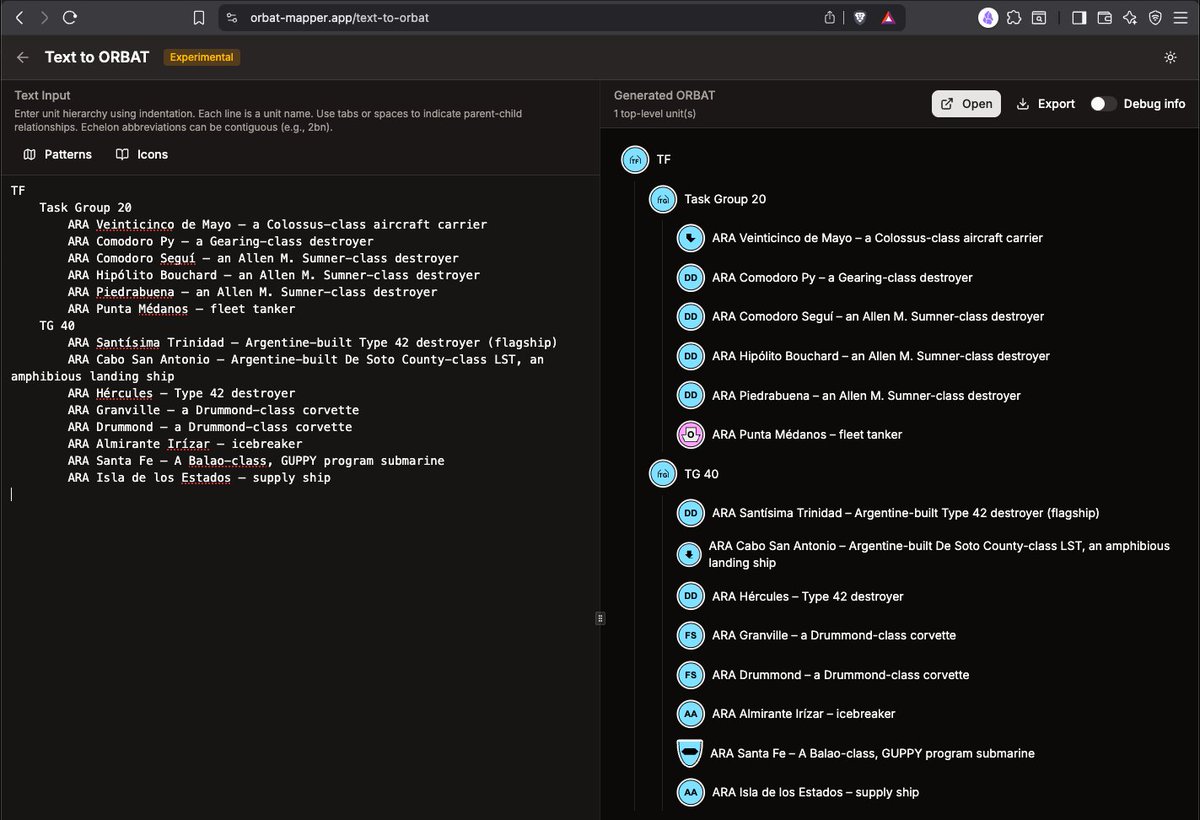Click the share icon in the address bar

829,17
